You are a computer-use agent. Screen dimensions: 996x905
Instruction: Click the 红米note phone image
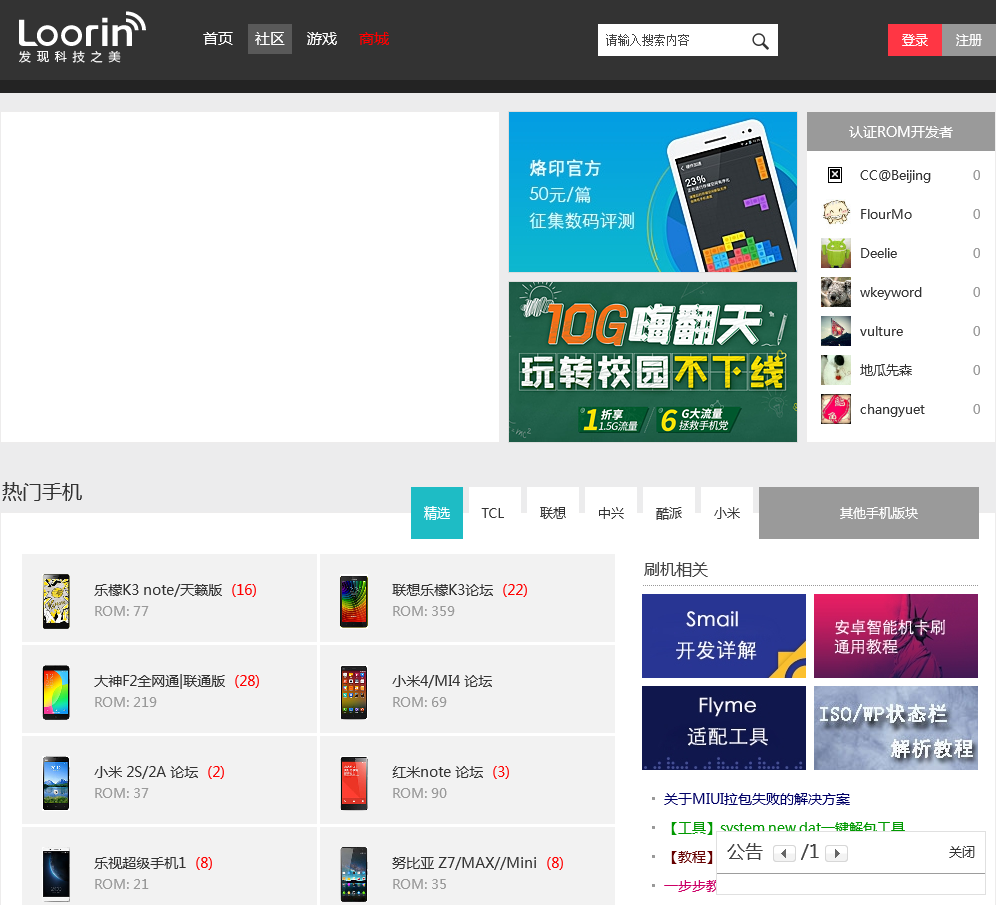354,783
